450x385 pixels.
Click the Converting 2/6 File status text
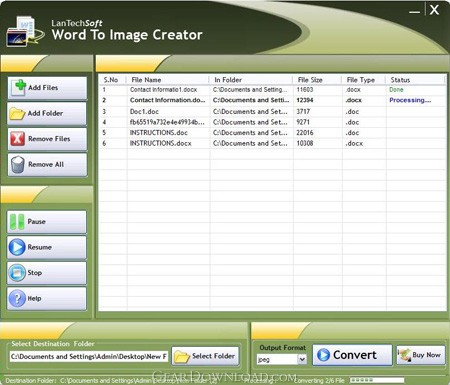click(x=319, y=380)
